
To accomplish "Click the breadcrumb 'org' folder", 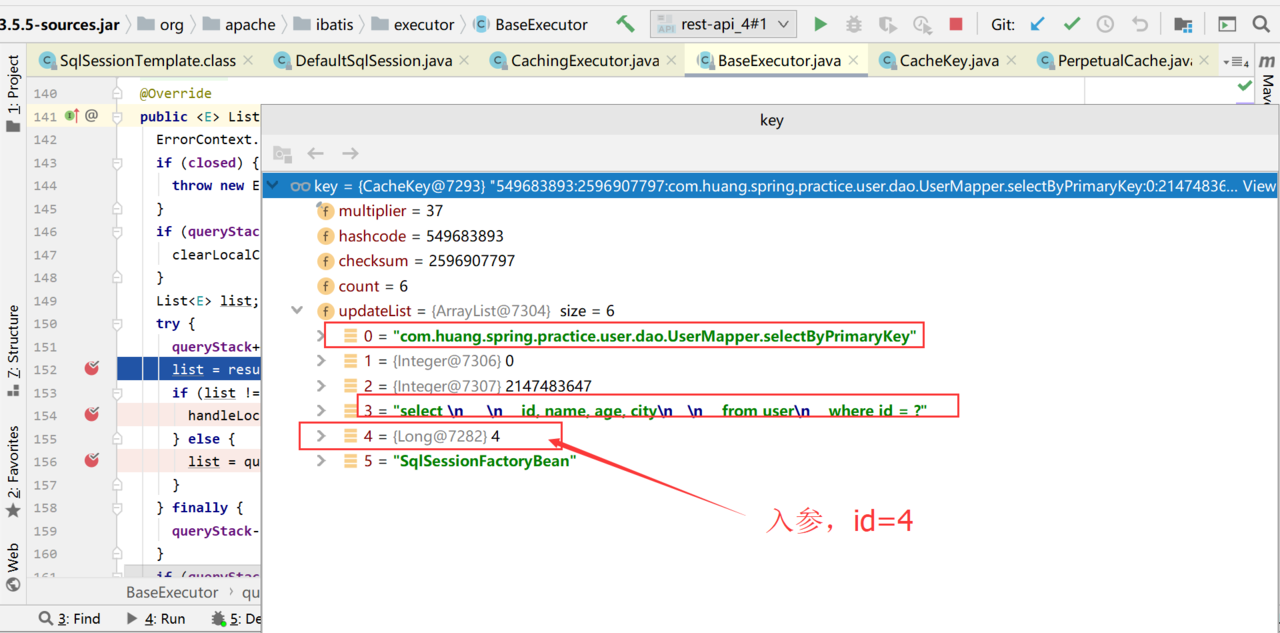I will (160, 24).
